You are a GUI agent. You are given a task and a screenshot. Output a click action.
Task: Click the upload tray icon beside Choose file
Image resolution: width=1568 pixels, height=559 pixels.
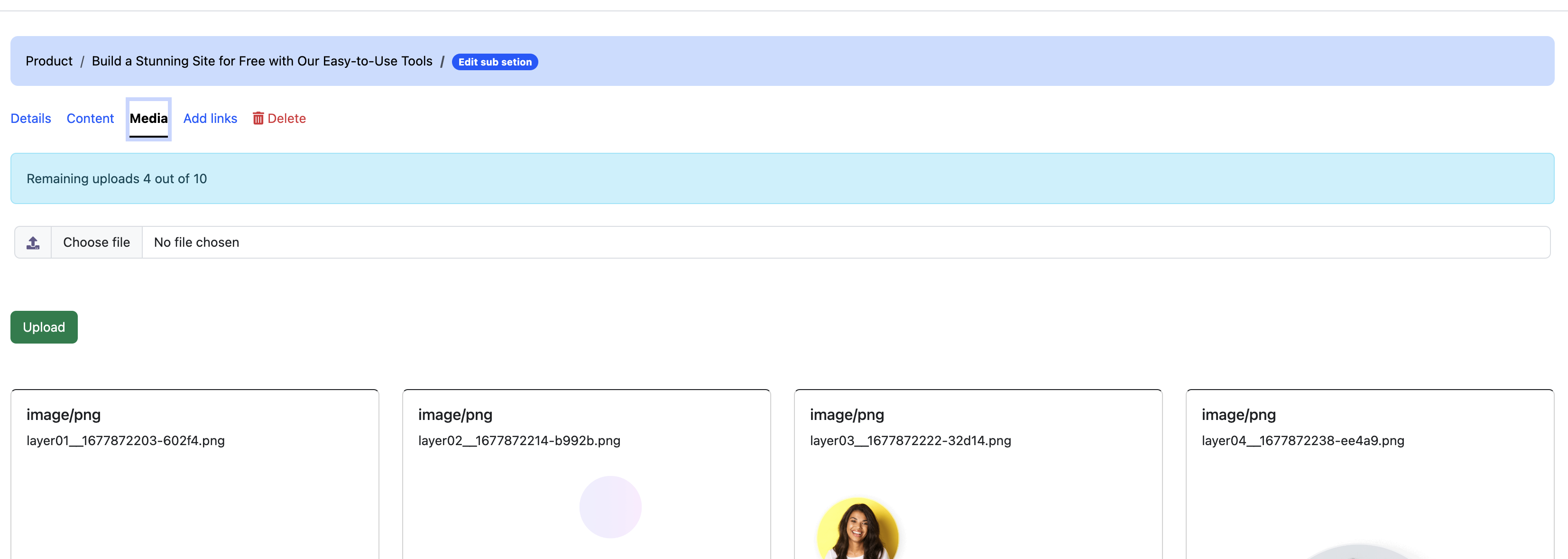(x=33, y=242)
